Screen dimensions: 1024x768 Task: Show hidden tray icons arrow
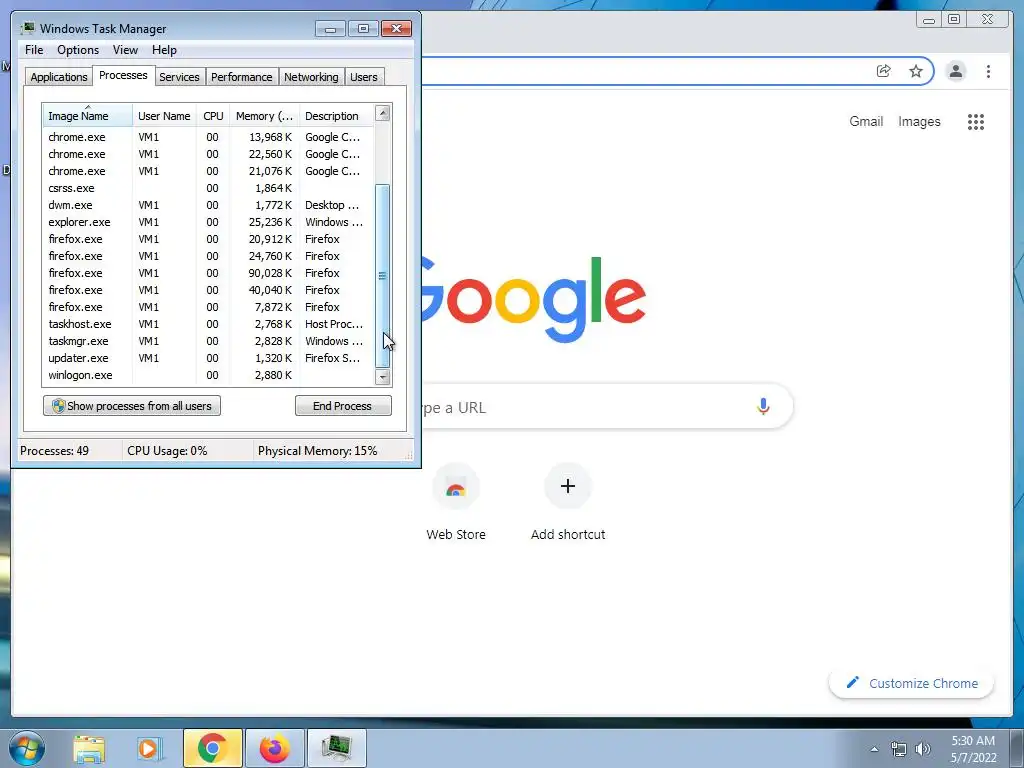tap(874, 749)
